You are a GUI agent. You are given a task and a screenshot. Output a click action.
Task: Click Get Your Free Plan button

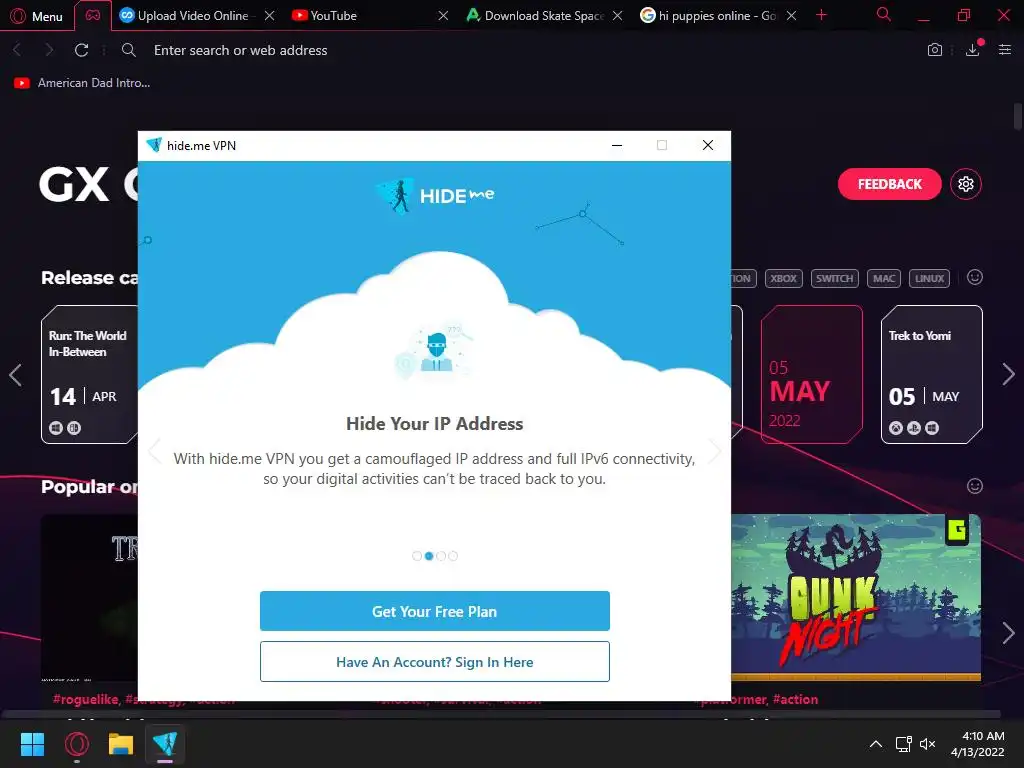pyautogui.click(x=434, y=611)
